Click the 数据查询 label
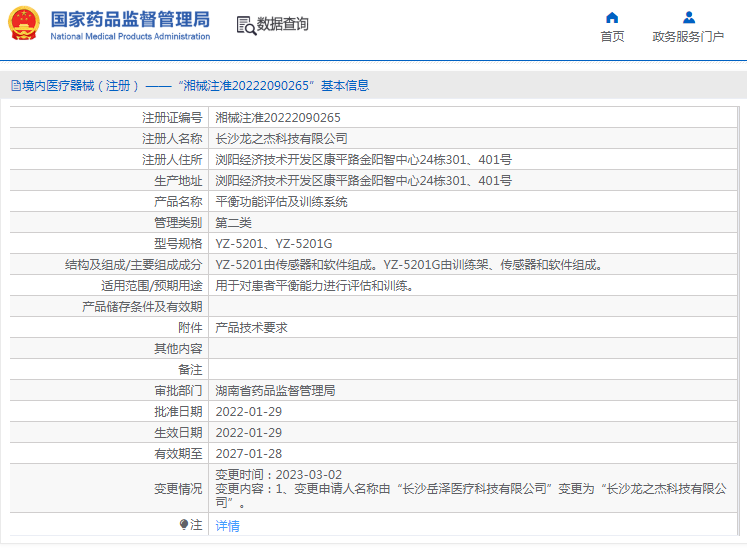The image size is (747, 552). [283, 24]
